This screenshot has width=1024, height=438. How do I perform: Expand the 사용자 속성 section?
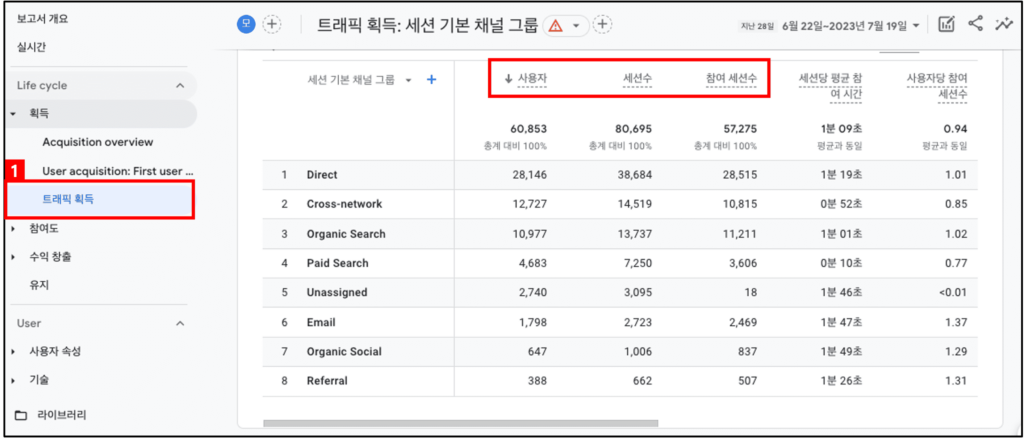click(x=14, y=352)
